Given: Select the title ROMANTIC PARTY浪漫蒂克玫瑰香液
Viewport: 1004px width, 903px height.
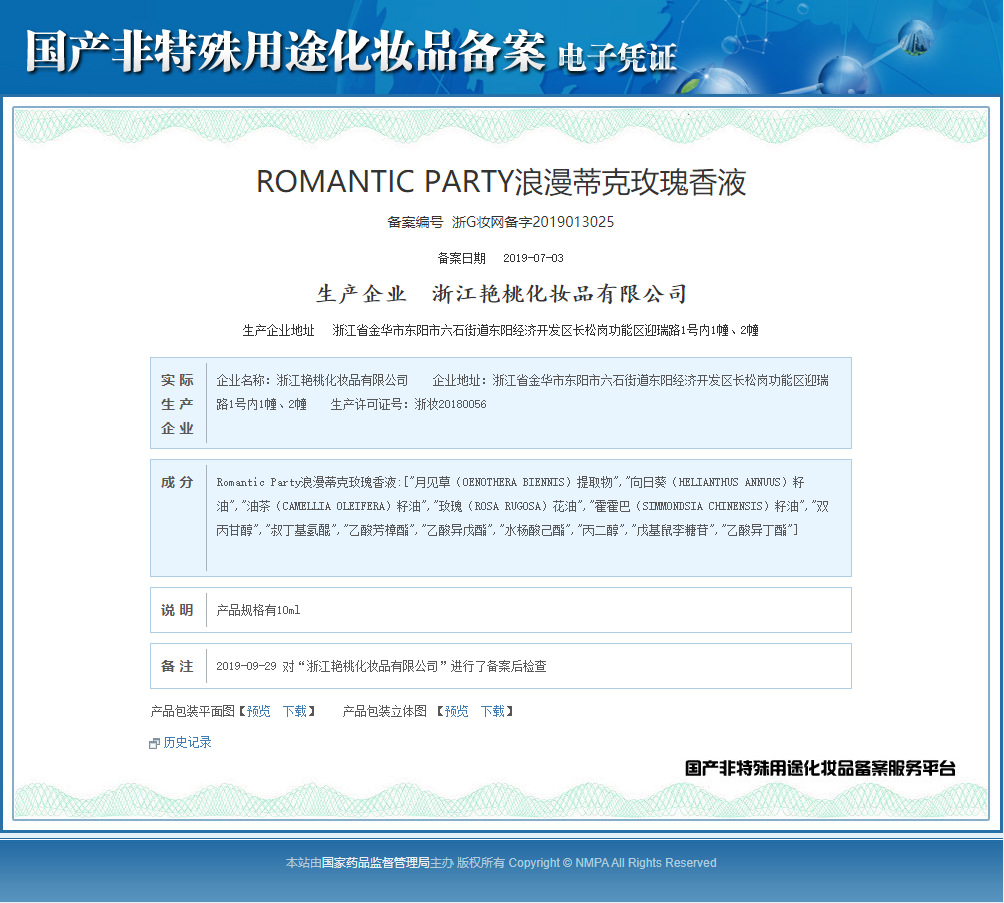Looking at the screenshot, I should (x=501, y=182).
